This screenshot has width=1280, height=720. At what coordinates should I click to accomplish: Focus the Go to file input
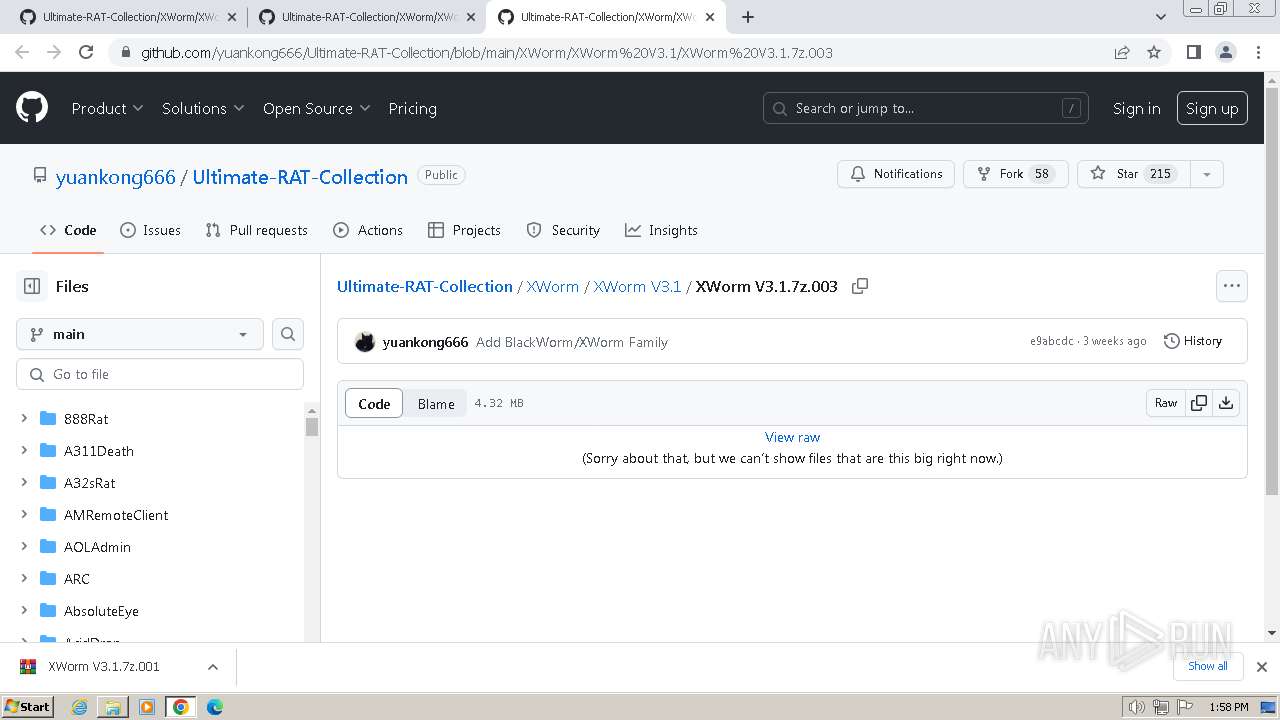pos(160,374)
